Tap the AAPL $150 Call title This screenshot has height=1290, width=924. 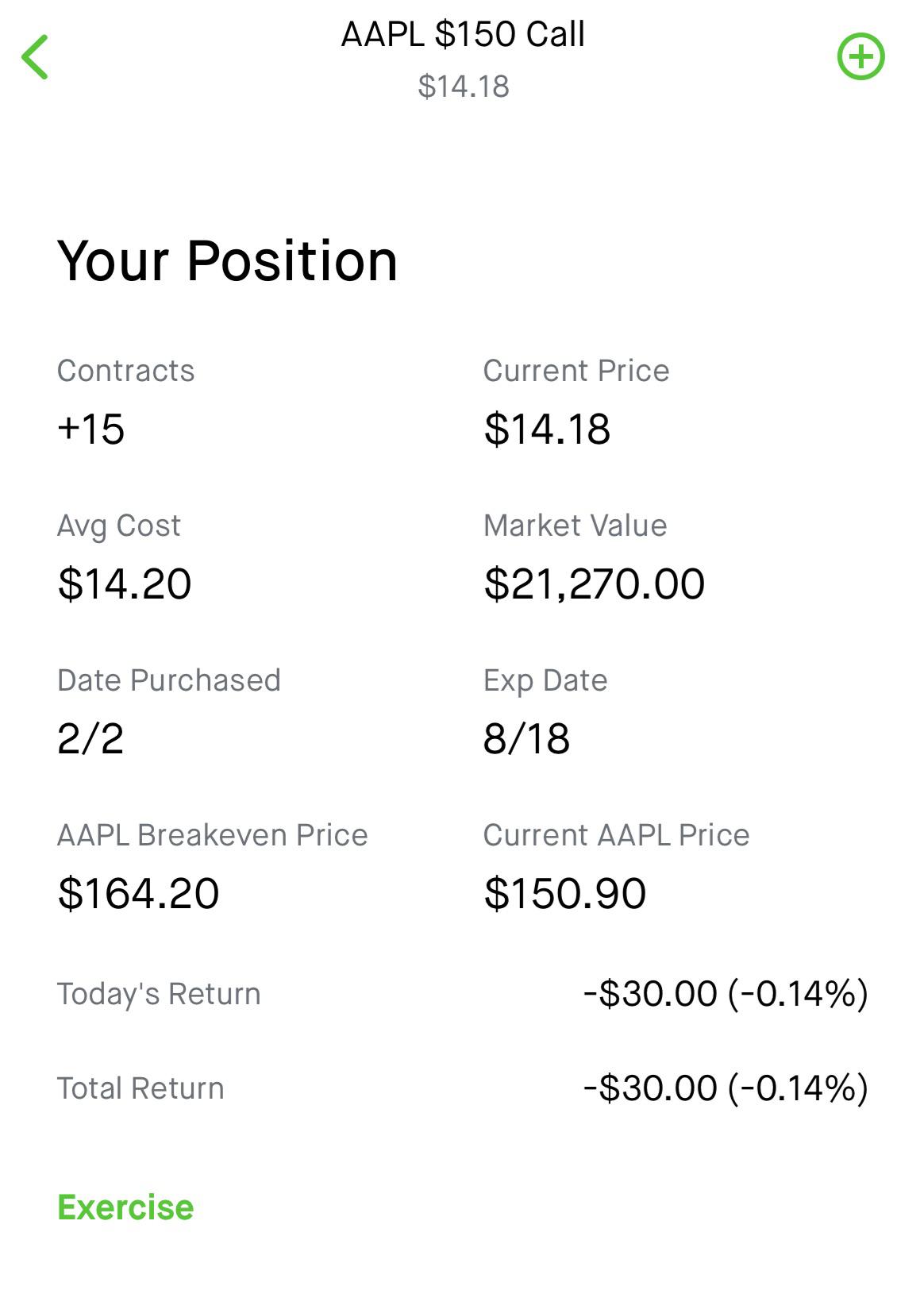[463, 35]
